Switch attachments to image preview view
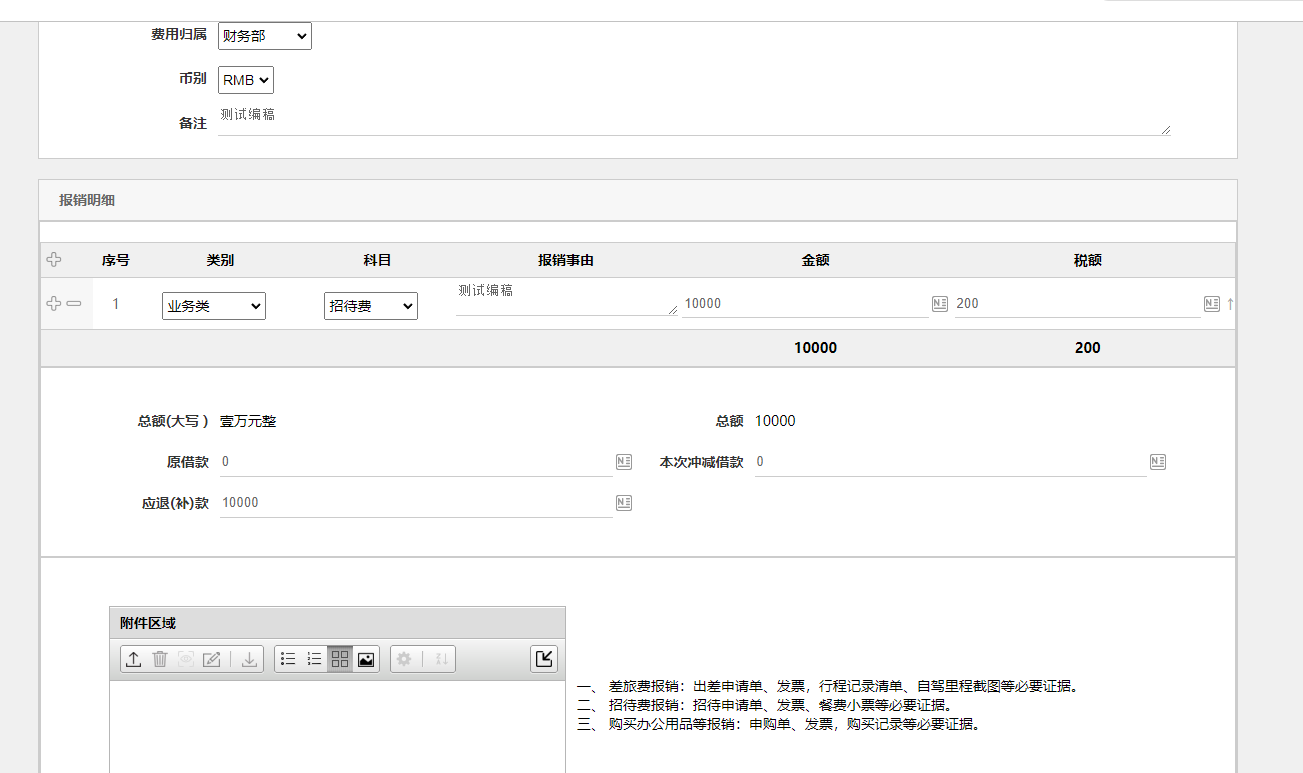This screenshot has width=1303, height=773. pyautogui.click(x=366, y=659)
